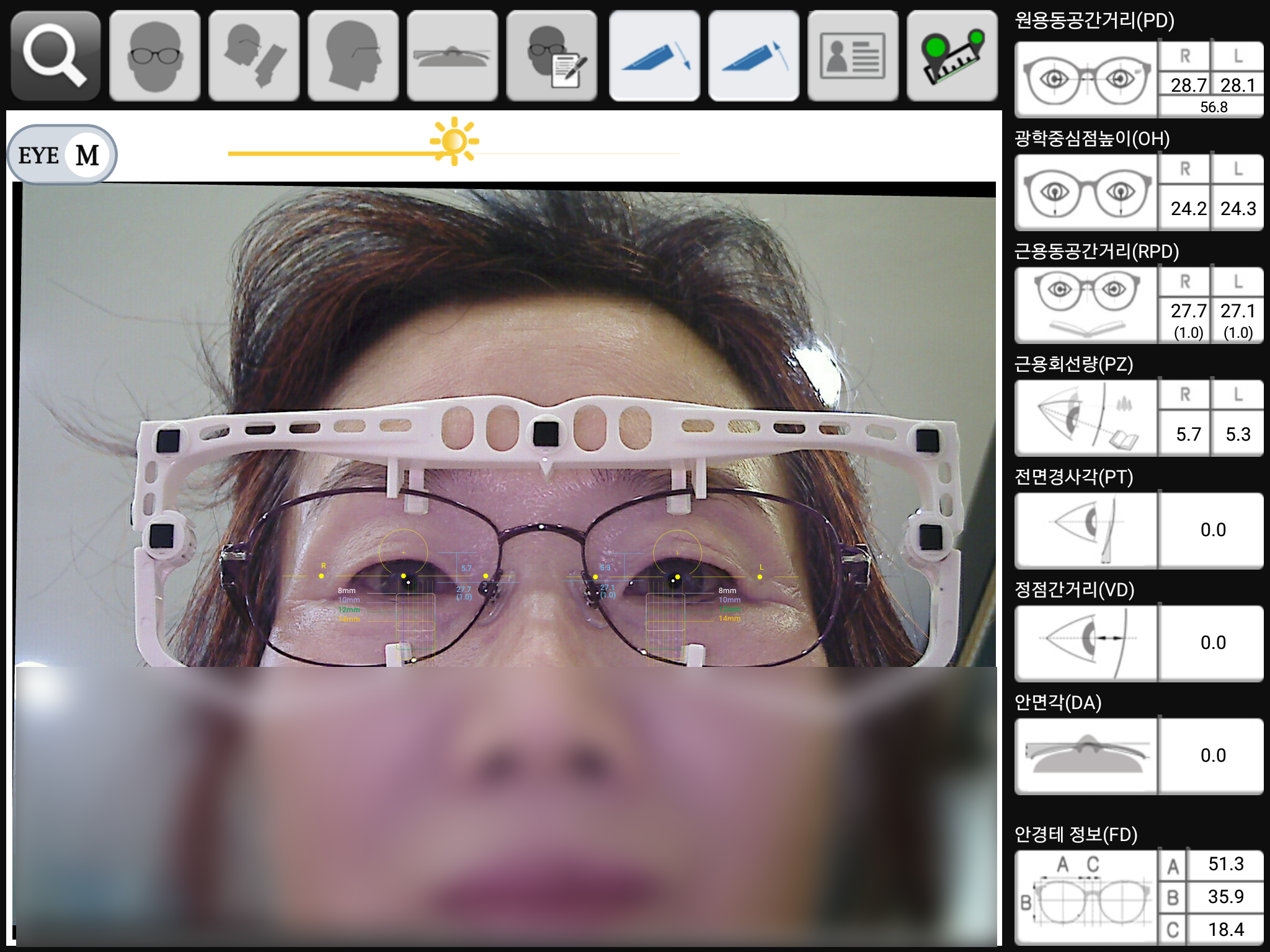The image size is (1270, 952).
Task: Click the blue wedge up-arrow icon
Action: (754, 56)
